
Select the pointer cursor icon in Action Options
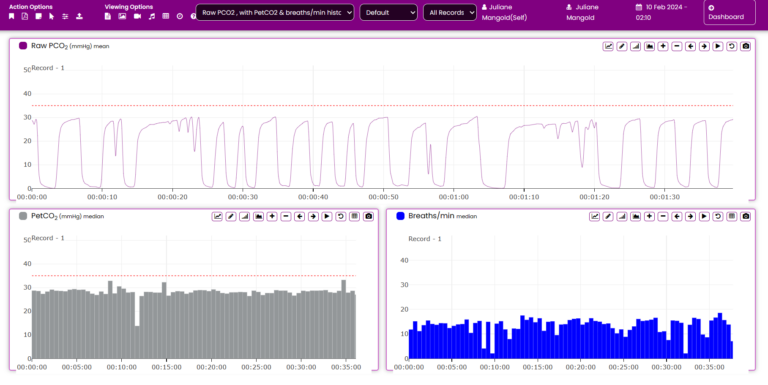[51, 16]
